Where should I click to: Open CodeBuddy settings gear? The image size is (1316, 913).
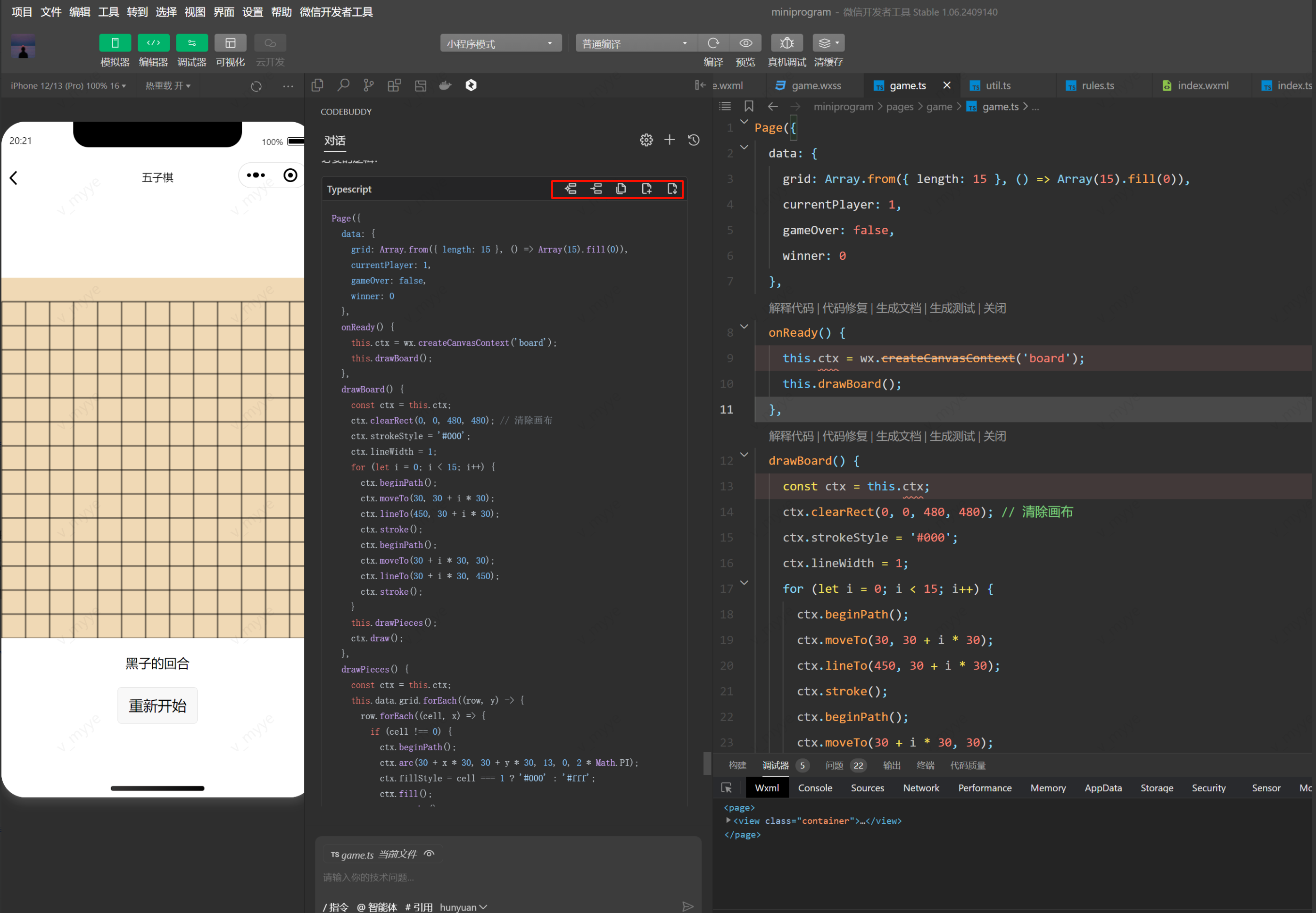[646, 140]
